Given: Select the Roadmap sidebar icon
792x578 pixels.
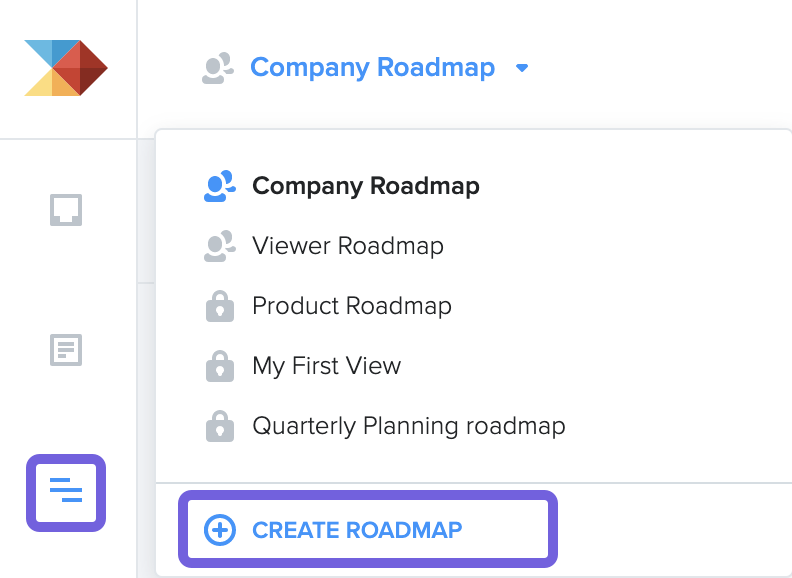Looking at the screenshot, I should [66, 493].
